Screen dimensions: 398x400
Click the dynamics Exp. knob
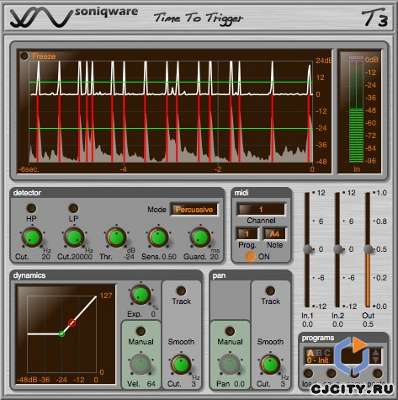140,295
